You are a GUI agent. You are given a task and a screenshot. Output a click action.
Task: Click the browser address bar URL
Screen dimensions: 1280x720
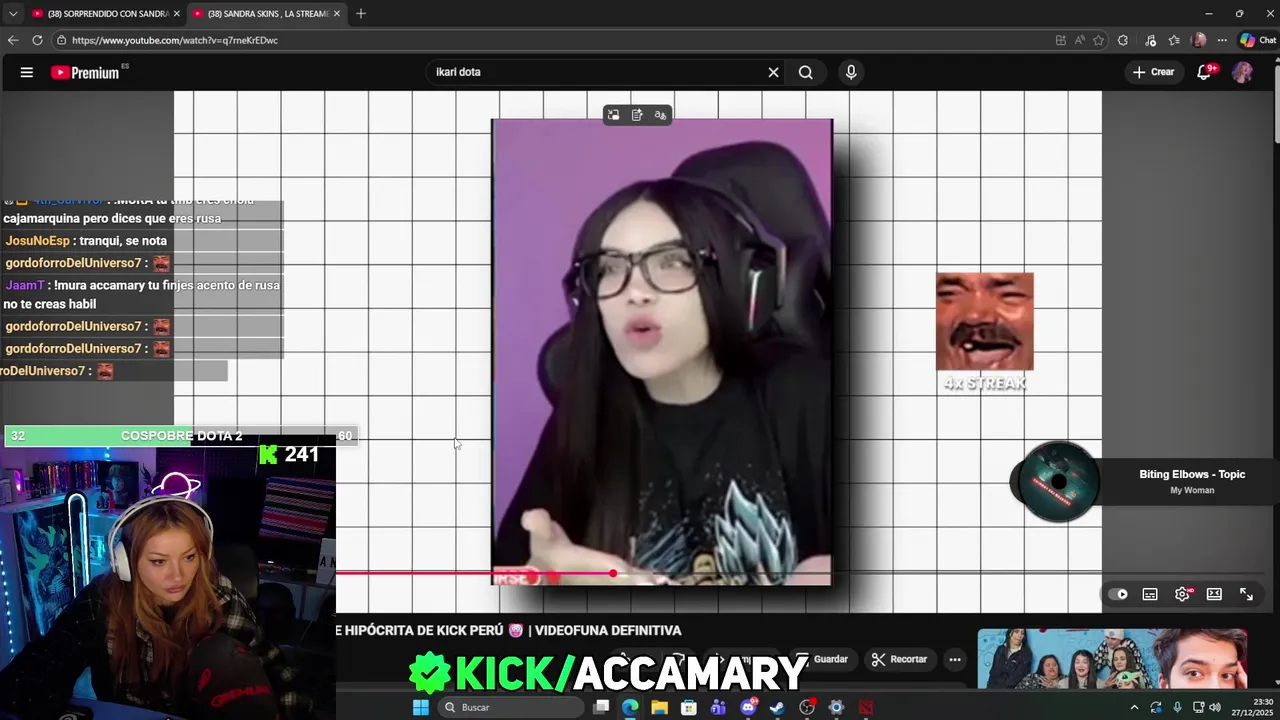175,40
